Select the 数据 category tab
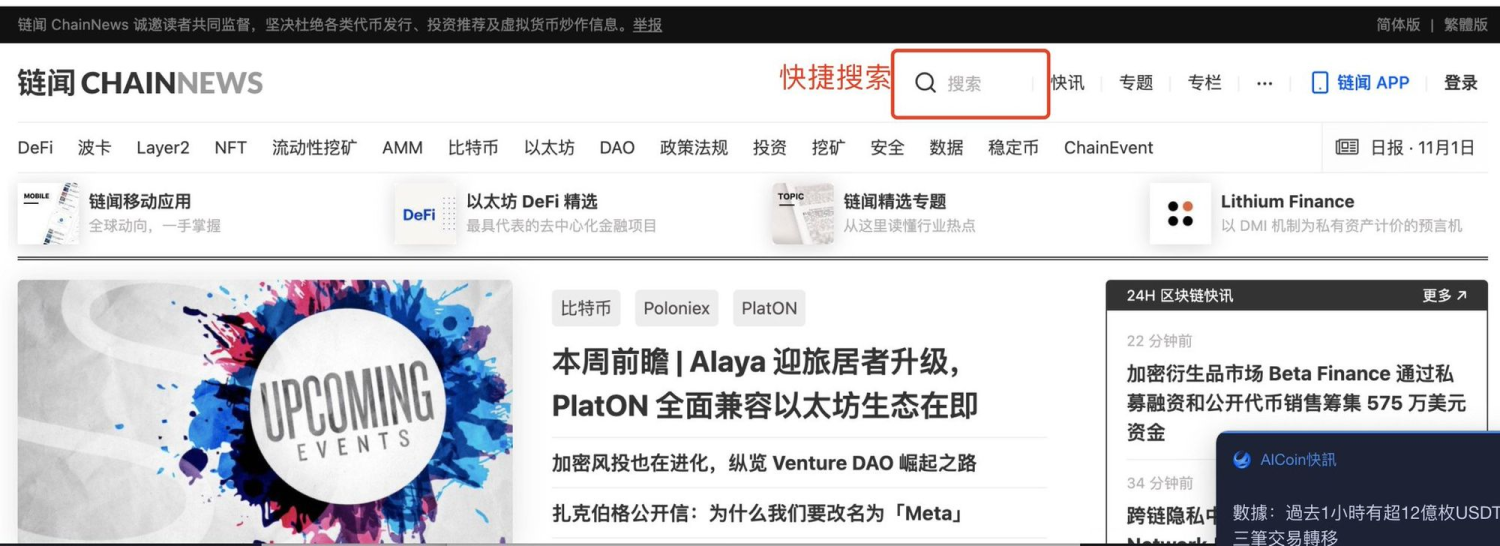The width and height of the screenshot is (1500, 546). click(x=946, y=148)
